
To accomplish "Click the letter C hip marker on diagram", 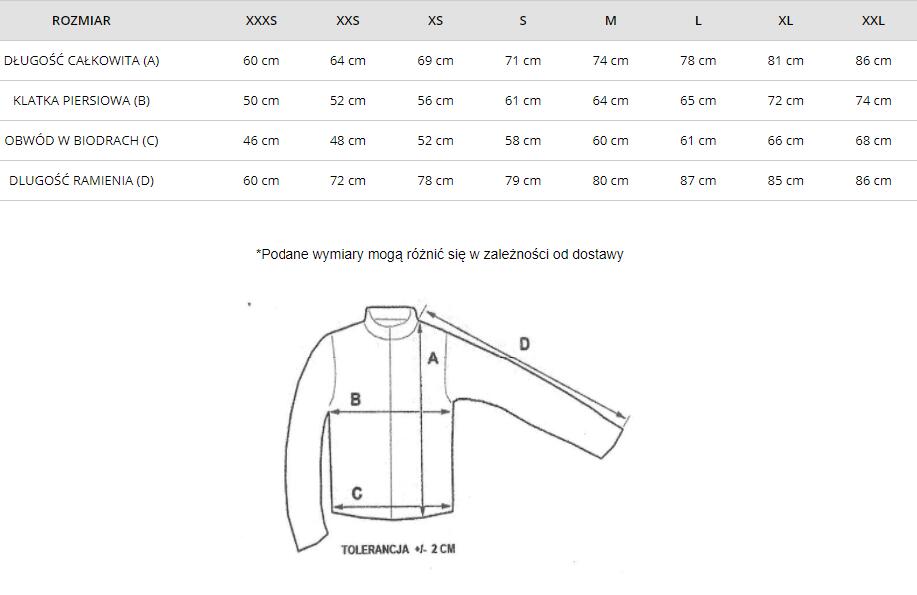I will coord(357,493).
